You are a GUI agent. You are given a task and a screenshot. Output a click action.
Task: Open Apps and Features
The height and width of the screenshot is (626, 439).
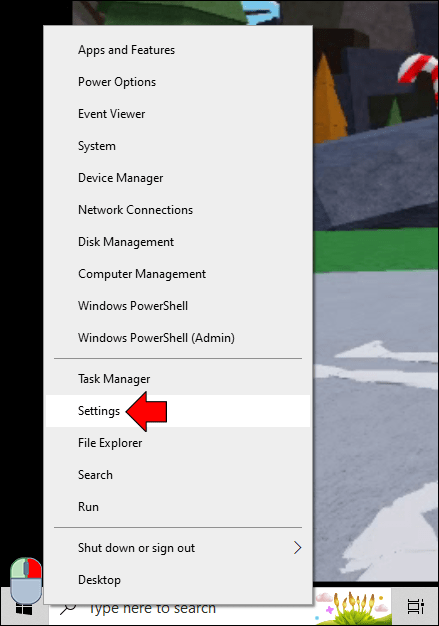point(178,50)
